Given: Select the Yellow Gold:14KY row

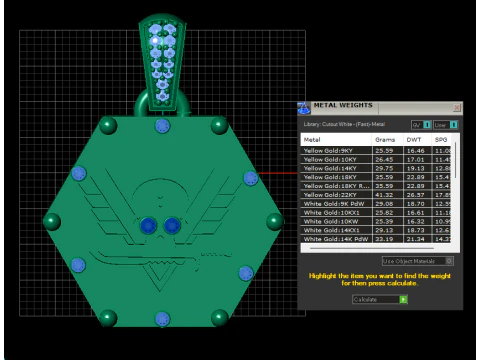Looking at the screenshot, I should pos(376,168).
